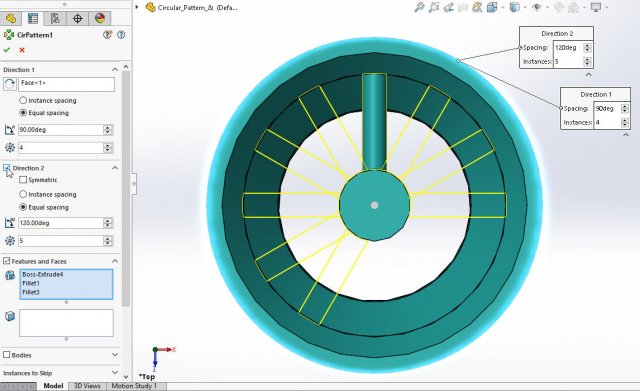Enable the Symmetric checkbox
Viewport: 640px width, 391px height.
(23, 180)
